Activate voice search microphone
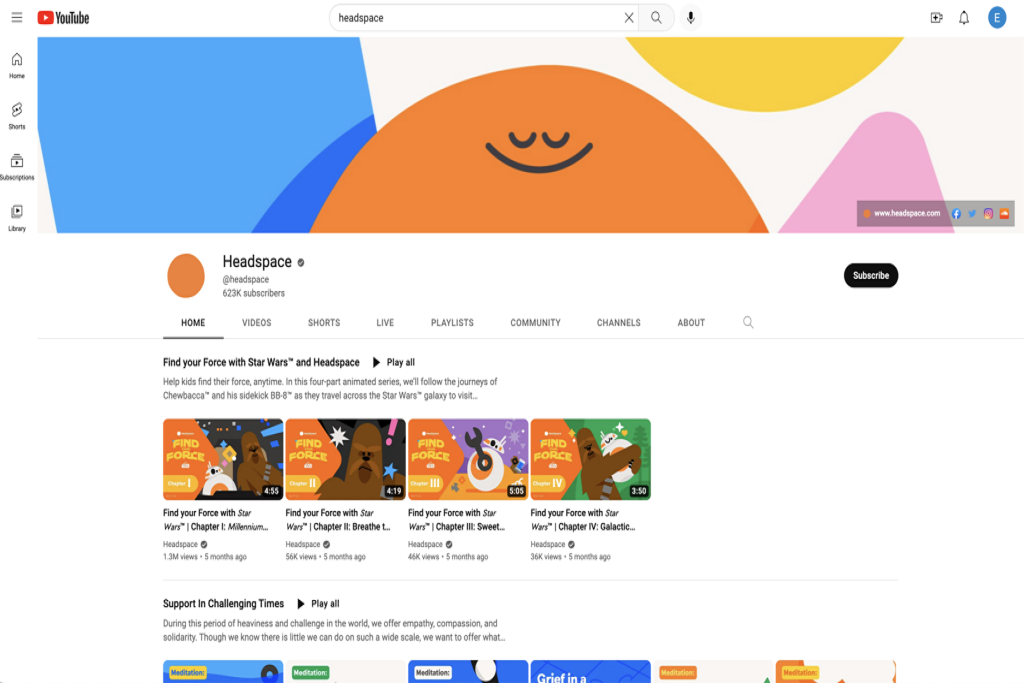The width and height of the screenshot is (1024, 683). tap(690, 17)
